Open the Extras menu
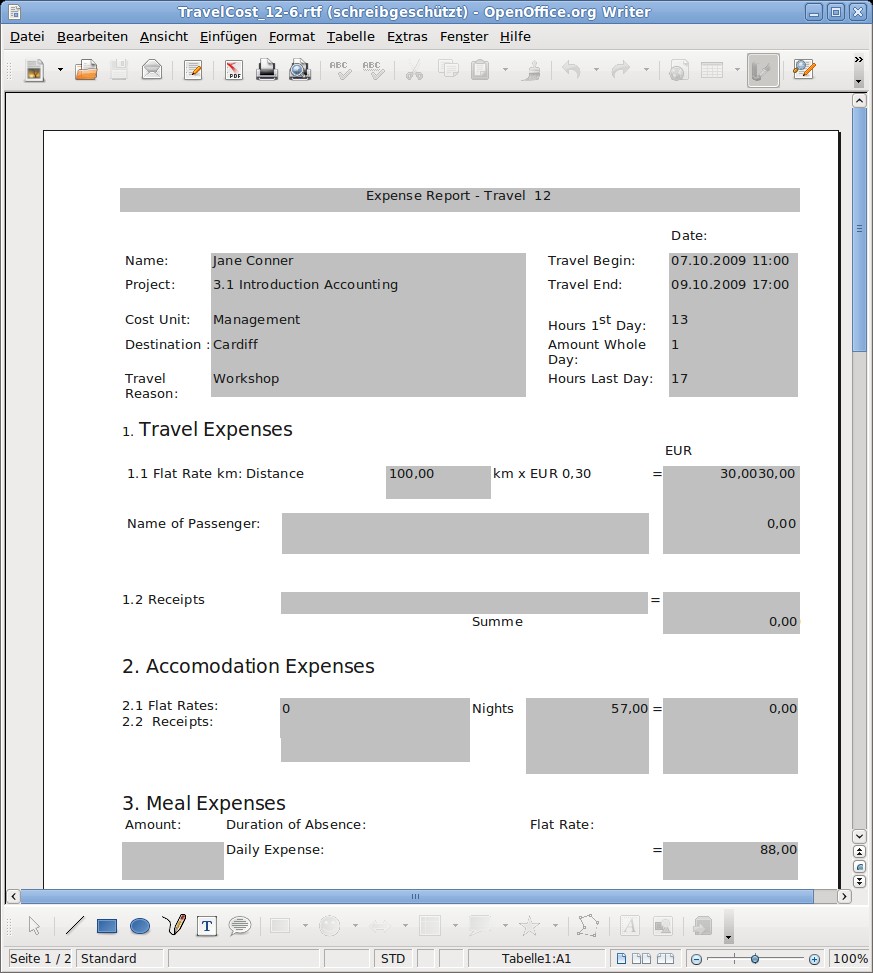The width and height of the screenshot is (873, 973). [407, 36]
